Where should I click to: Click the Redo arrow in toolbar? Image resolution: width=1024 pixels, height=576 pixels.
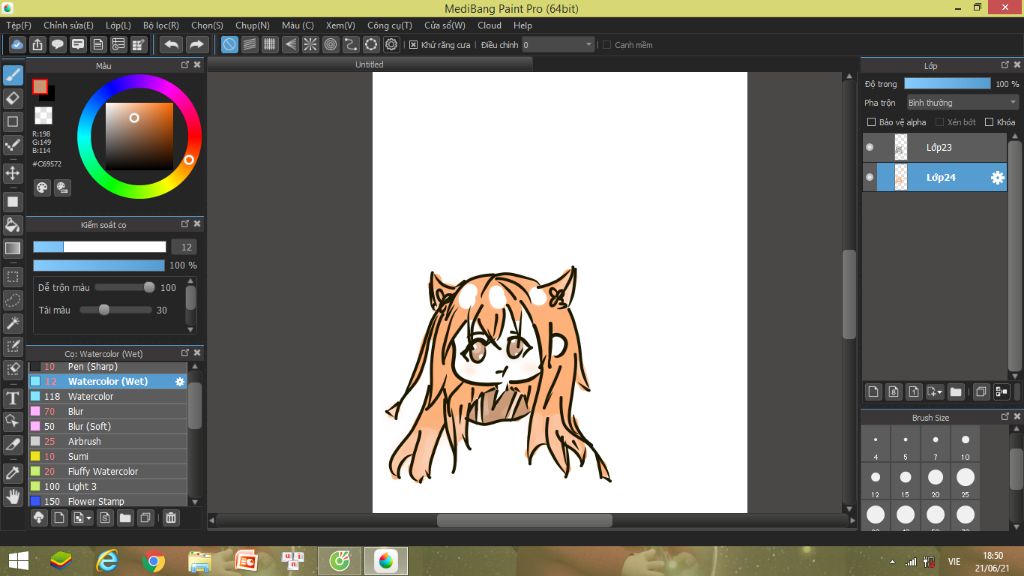[x=196, y=44]
